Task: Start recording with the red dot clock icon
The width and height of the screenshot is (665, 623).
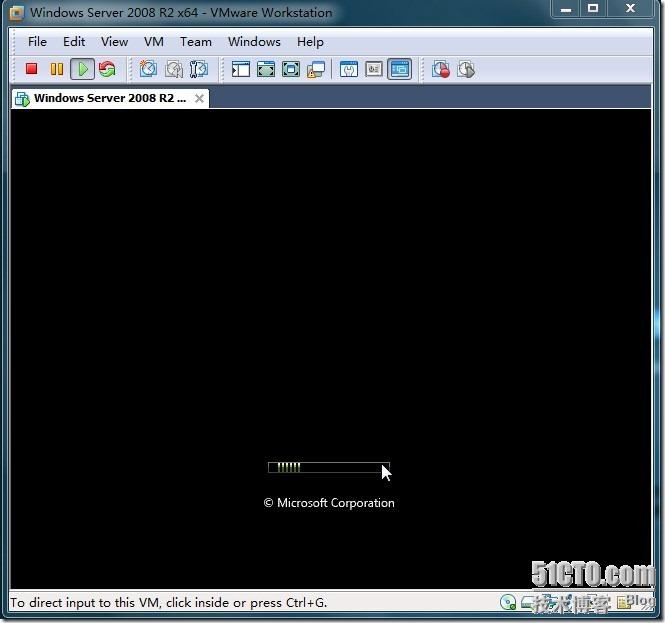Action: [441, 69]
